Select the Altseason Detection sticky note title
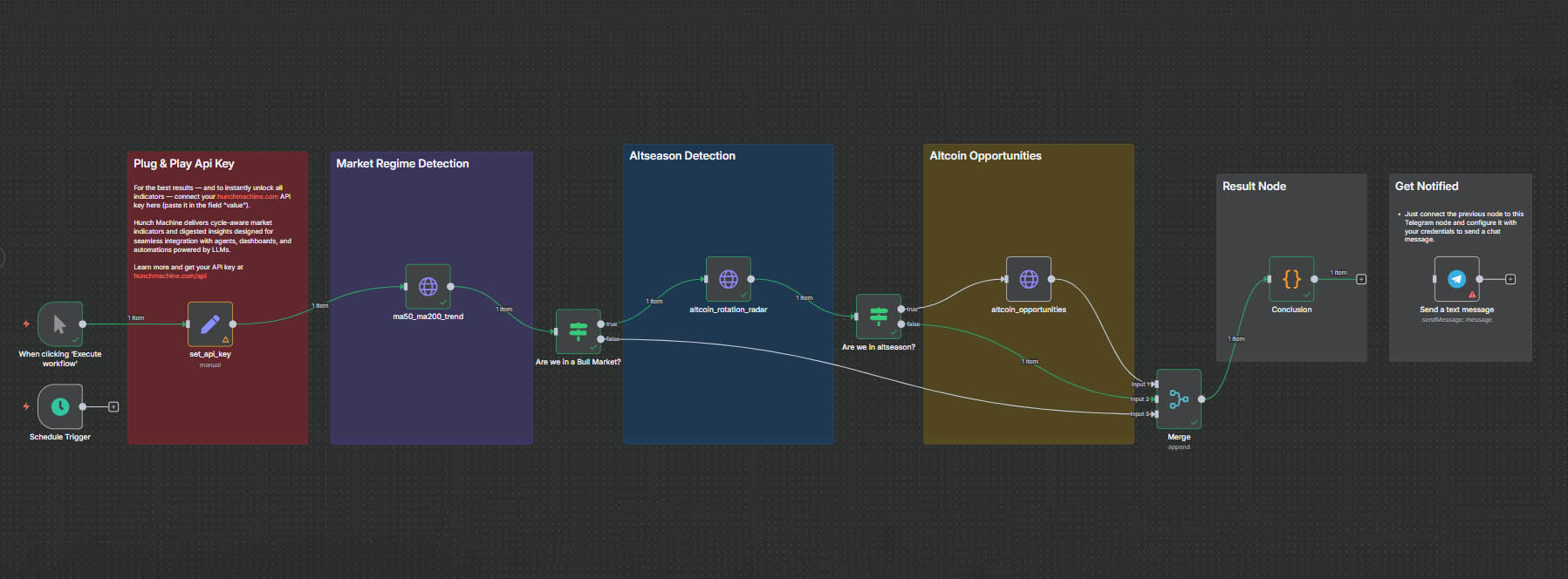This screenshot has height=579, width=1568. [681, 156]
